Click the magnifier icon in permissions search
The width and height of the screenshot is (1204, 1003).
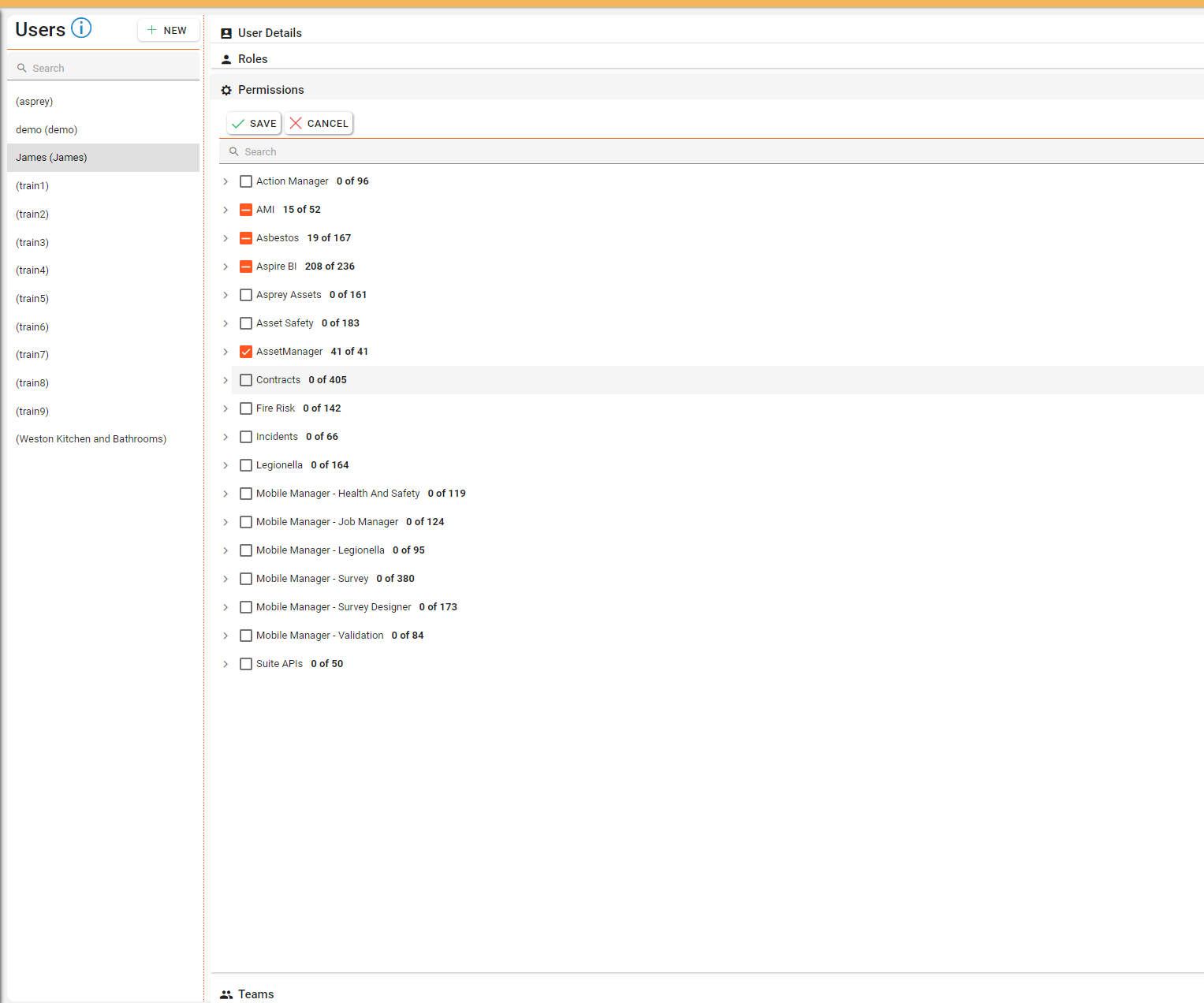tap(234, 151)
